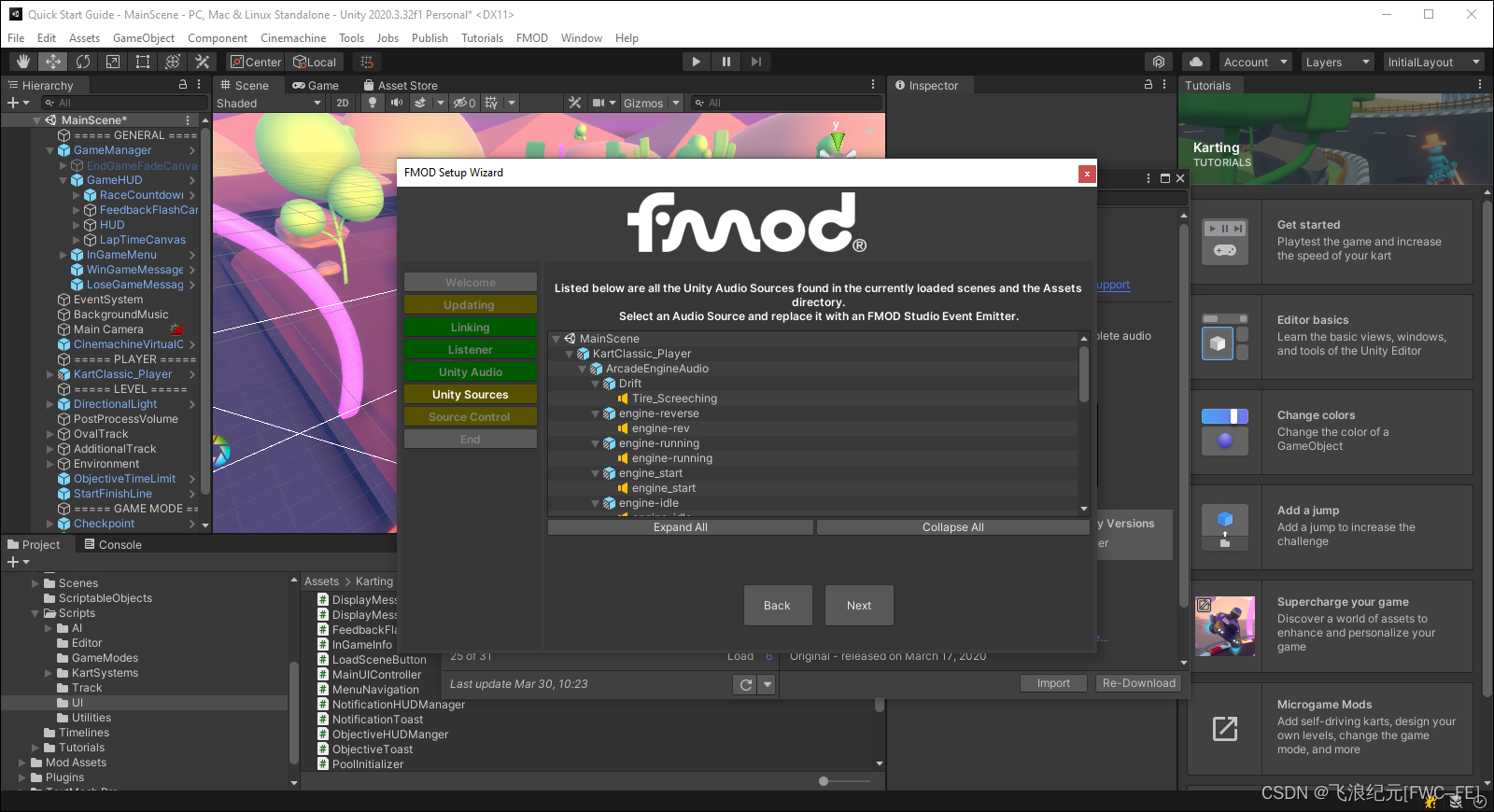Open Get started tutorial card
The image size is (1494, 812).
tap(1330, 242)
